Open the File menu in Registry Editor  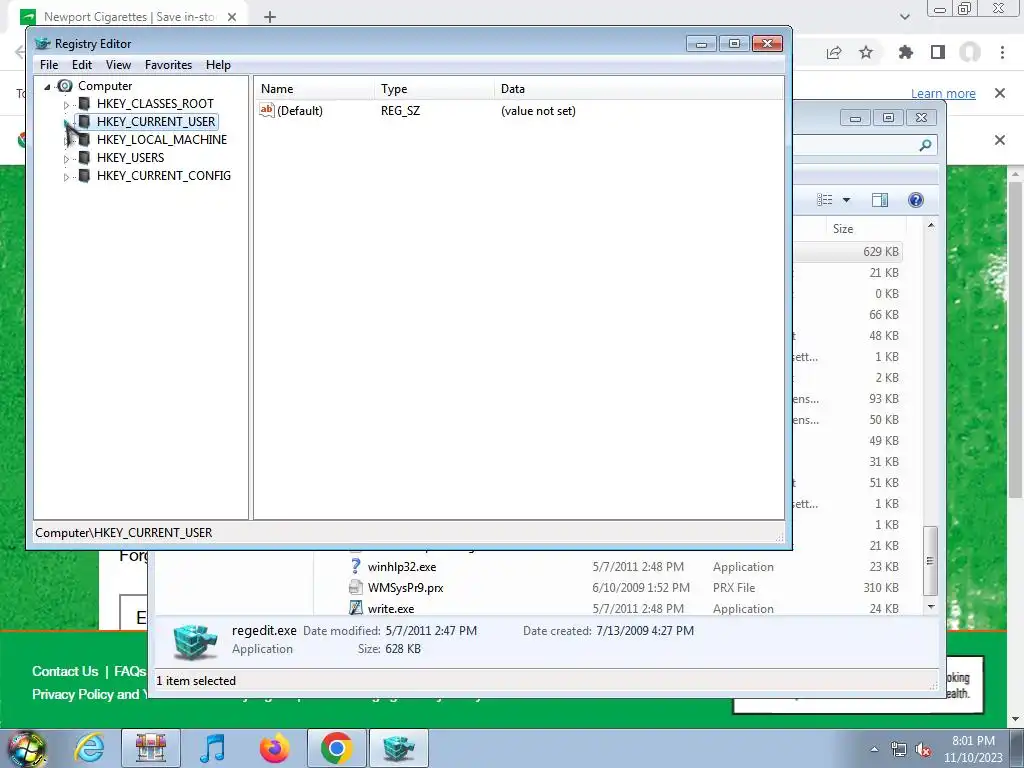point(49,65)
